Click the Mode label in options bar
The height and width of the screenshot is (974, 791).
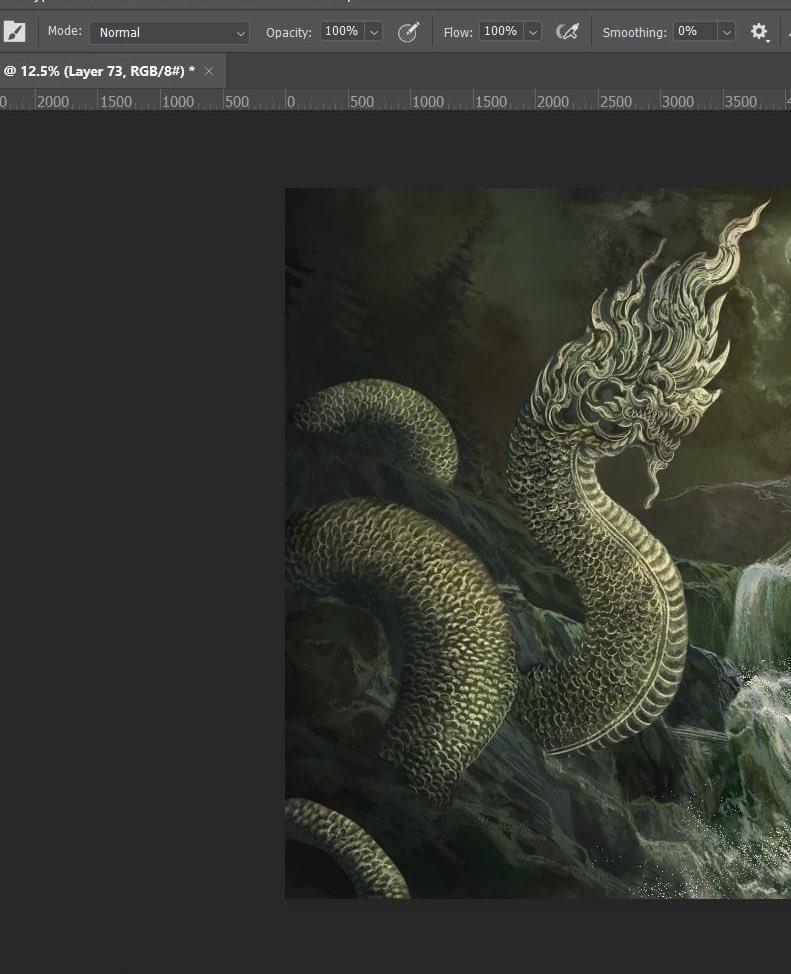65,31
